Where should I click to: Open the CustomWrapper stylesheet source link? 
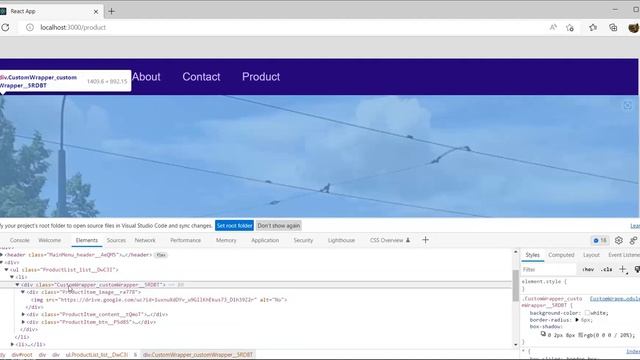point(615,299)
